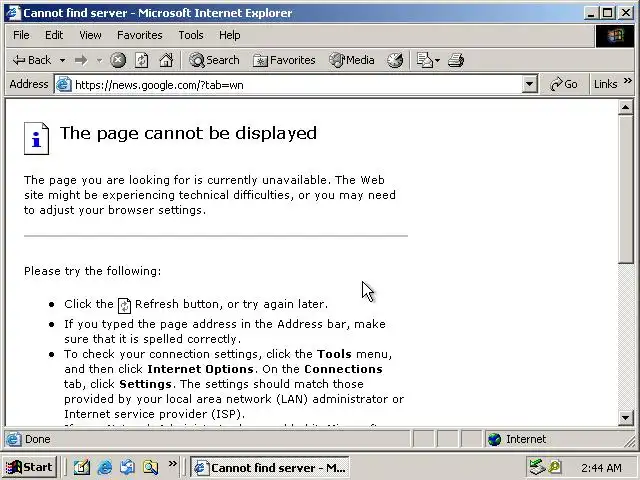Launch Outlook Express from quick launch
The image size is (640, 480).
(127, 467)
